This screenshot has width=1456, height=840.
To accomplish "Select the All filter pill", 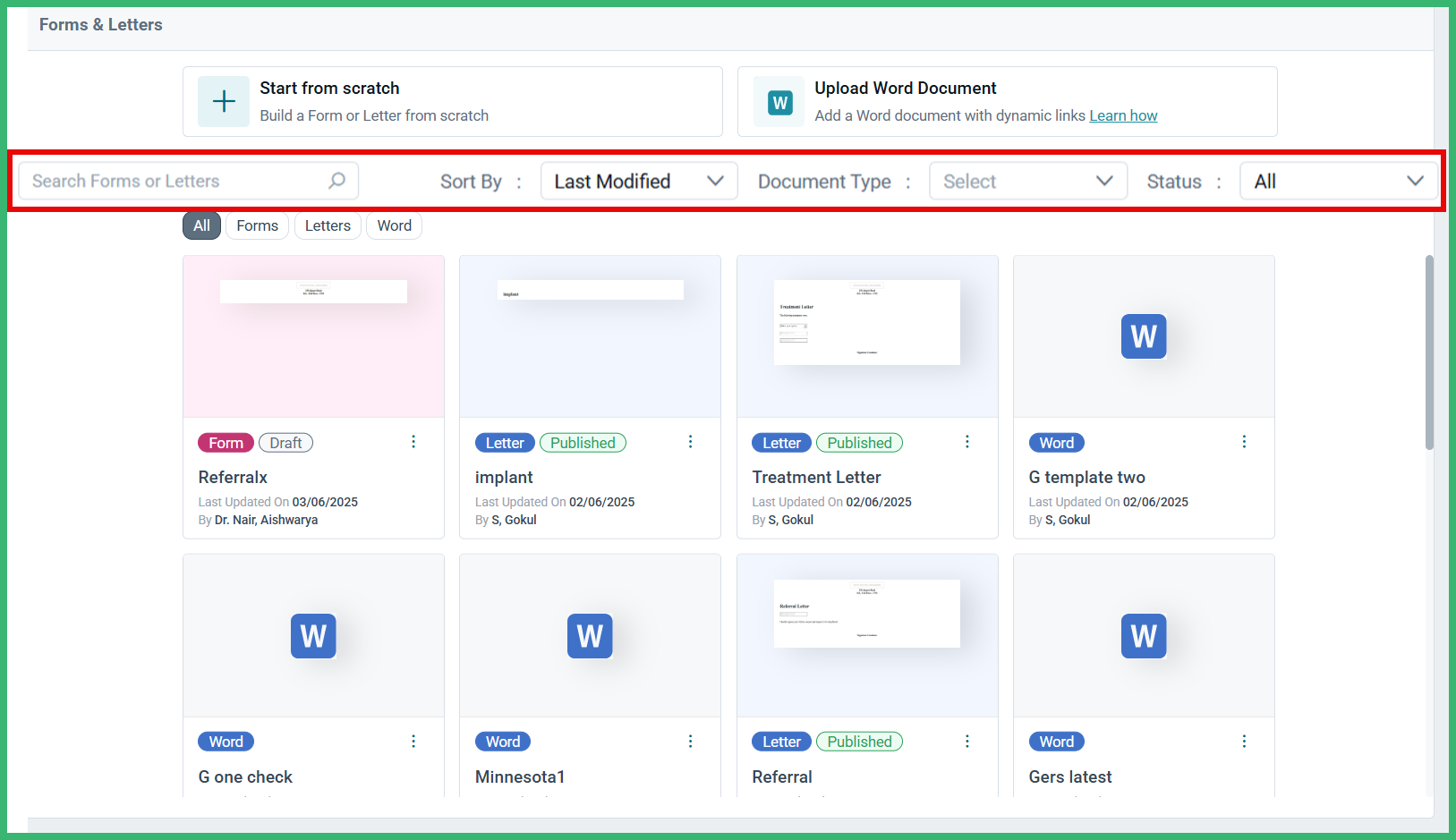I will pyautogui.click(x=200, y=225).
